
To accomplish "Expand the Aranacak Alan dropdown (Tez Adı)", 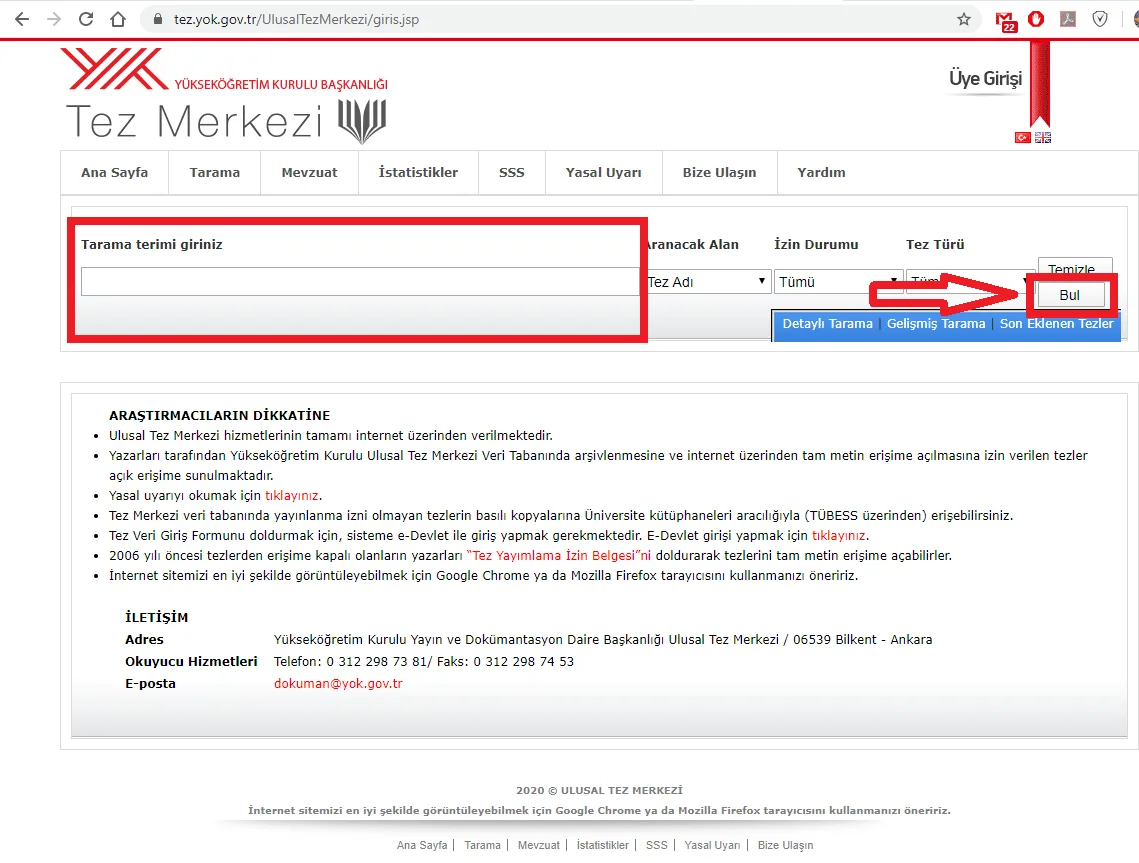I will pos(706,282).
